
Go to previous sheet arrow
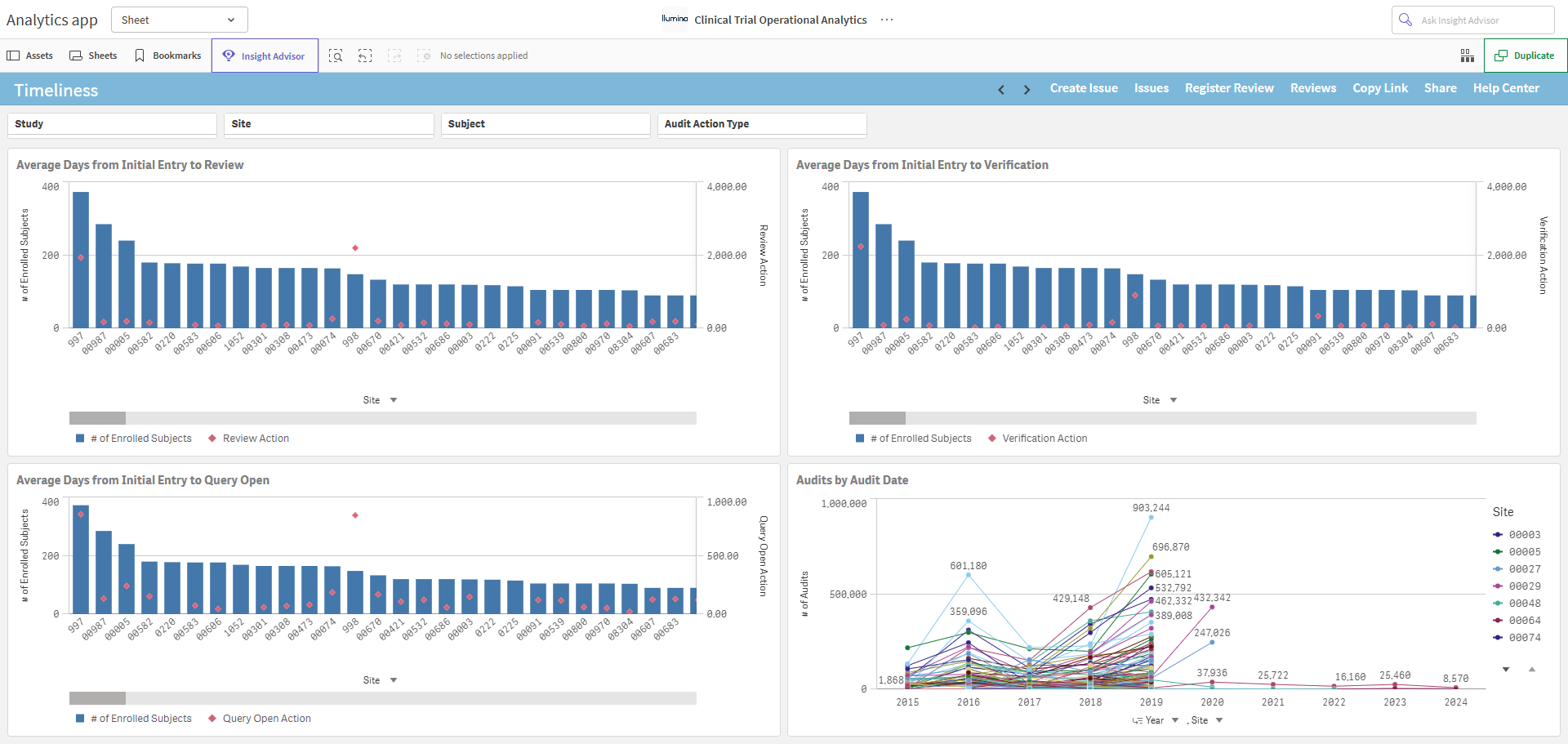pyautogui.click(x=1001, y=90)
